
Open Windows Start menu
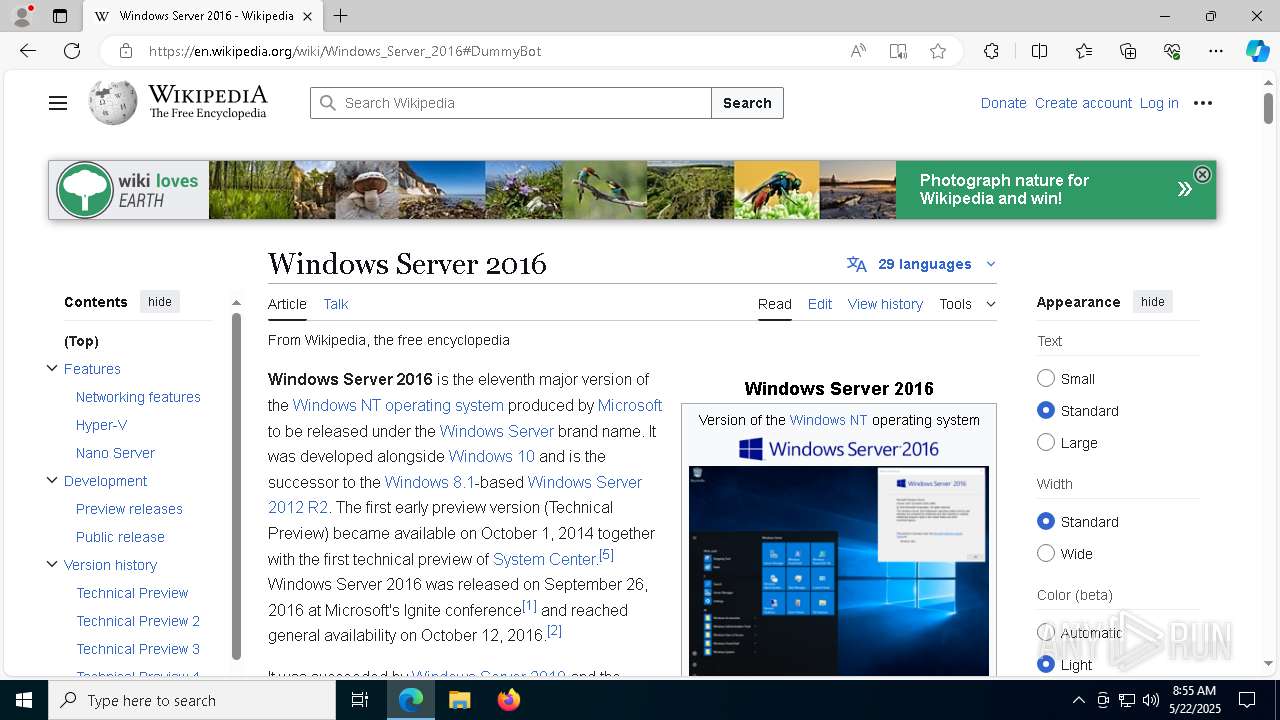[x=24, y=700]
